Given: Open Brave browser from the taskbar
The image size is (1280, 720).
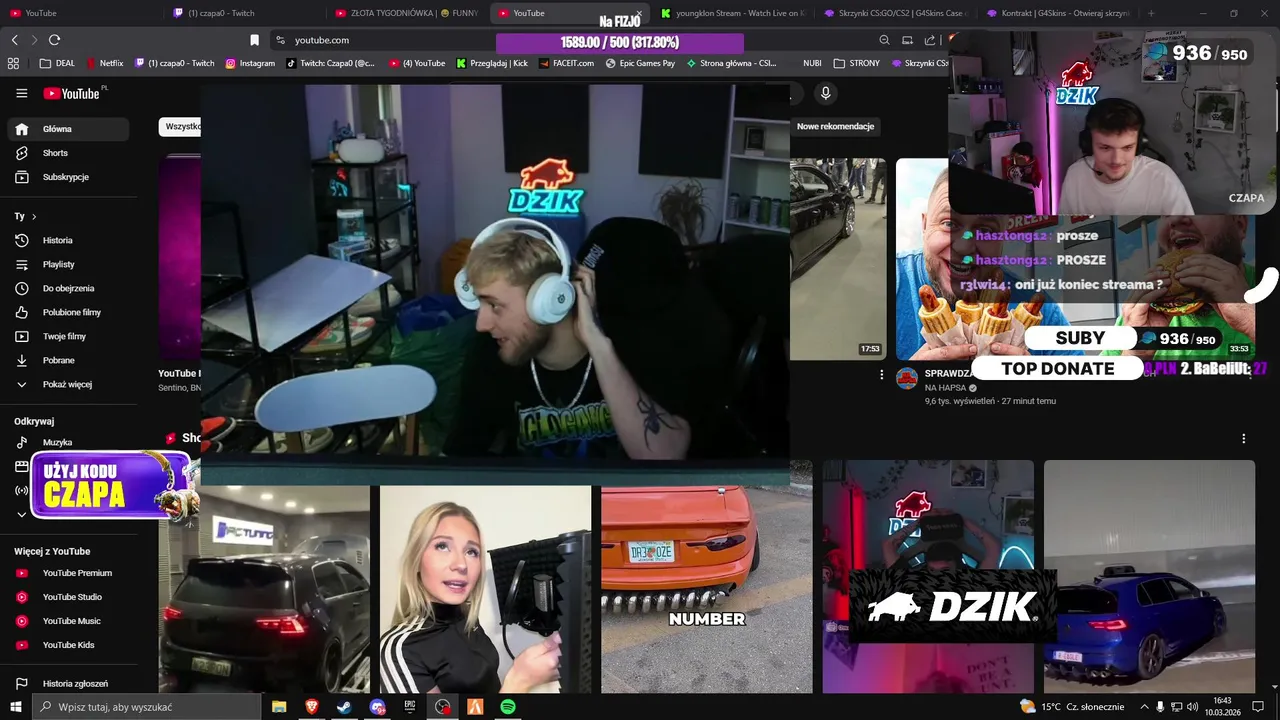Looking at the screenshot, I should pyautogui.click(x=311, y=707).
